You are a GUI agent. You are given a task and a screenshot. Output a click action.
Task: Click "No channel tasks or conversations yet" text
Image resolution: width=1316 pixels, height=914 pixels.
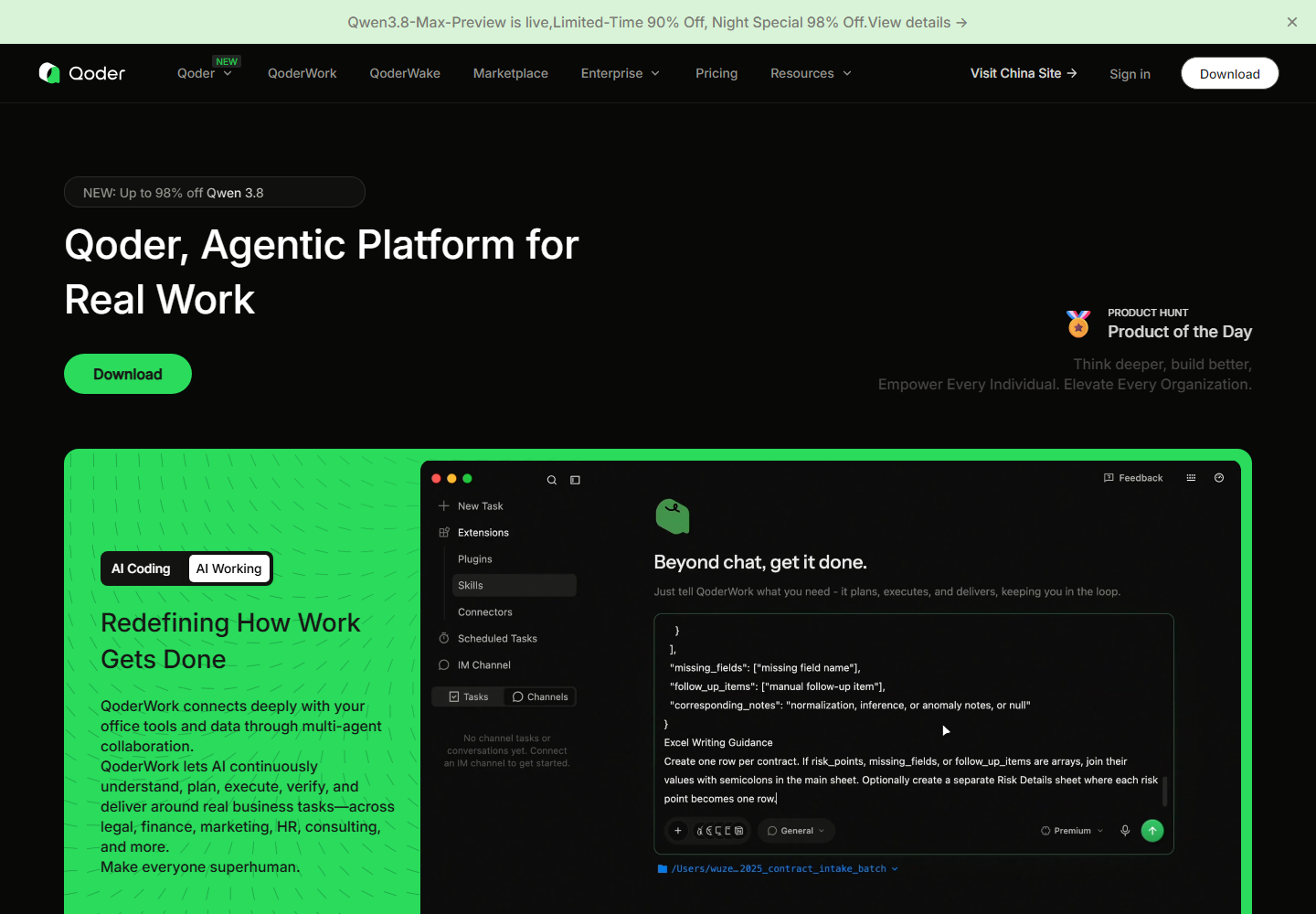[x=507, y=750]
